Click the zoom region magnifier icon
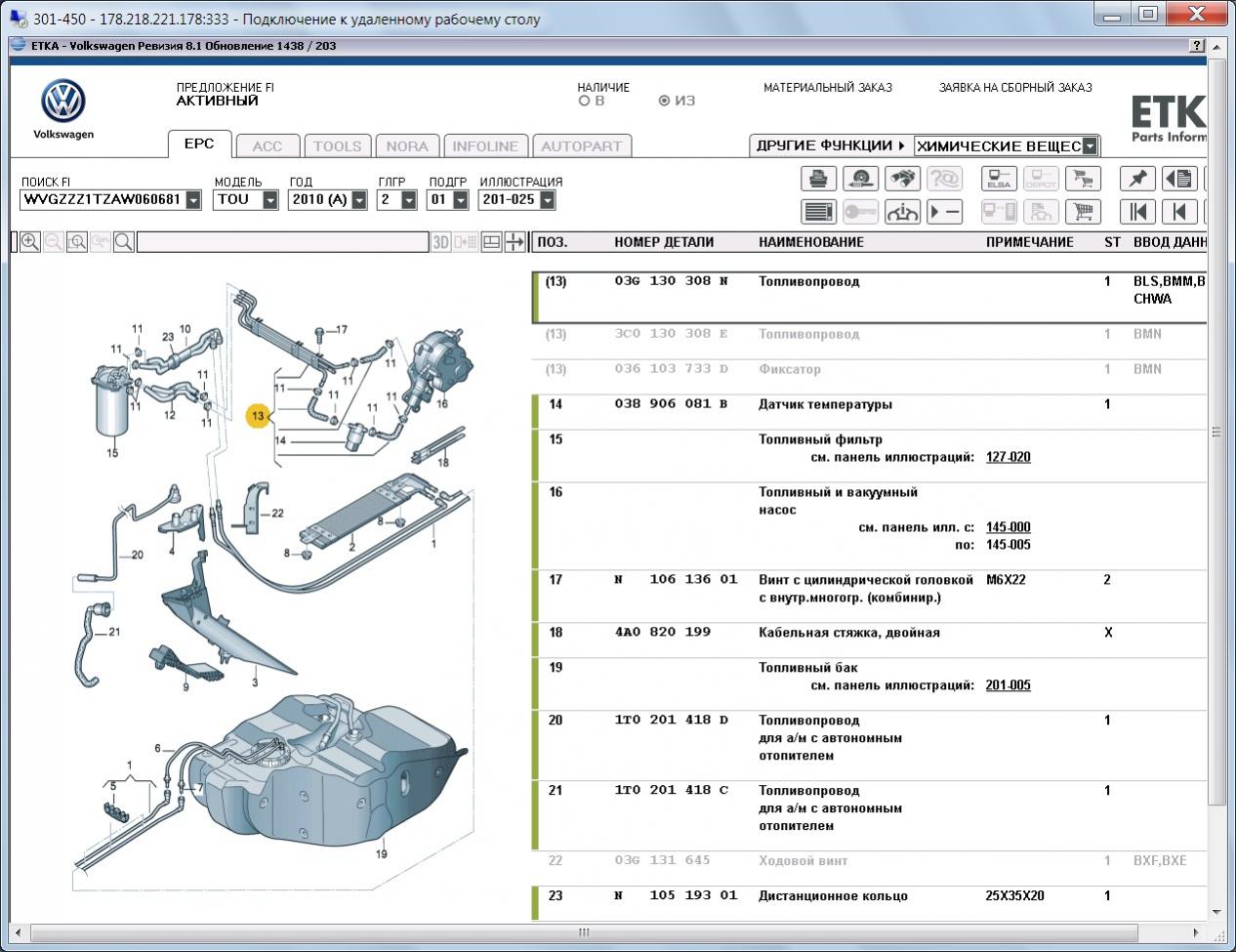 pos(77,242)
